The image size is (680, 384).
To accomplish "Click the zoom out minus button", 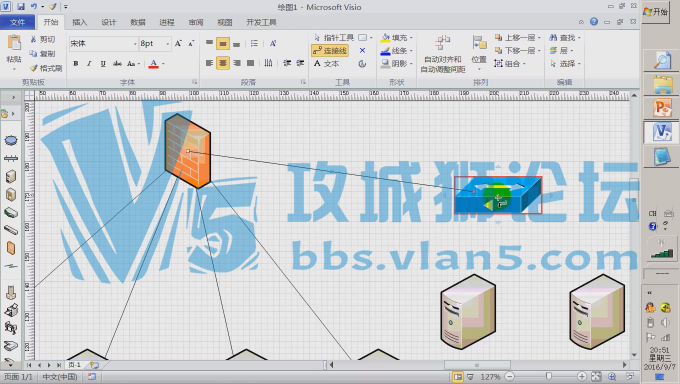I will click(x=510, y=377).
